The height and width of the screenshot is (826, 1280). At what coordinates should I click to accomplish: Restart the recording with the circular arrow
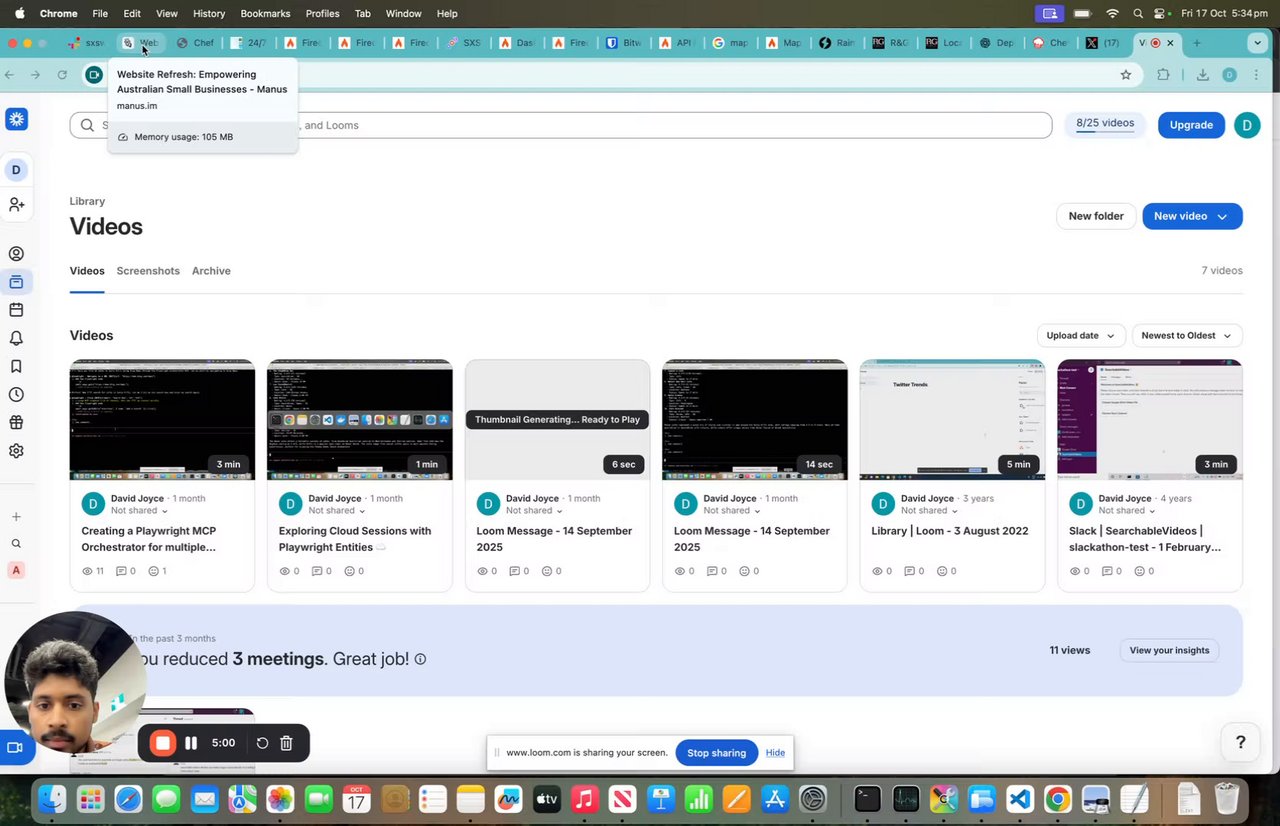262,743
